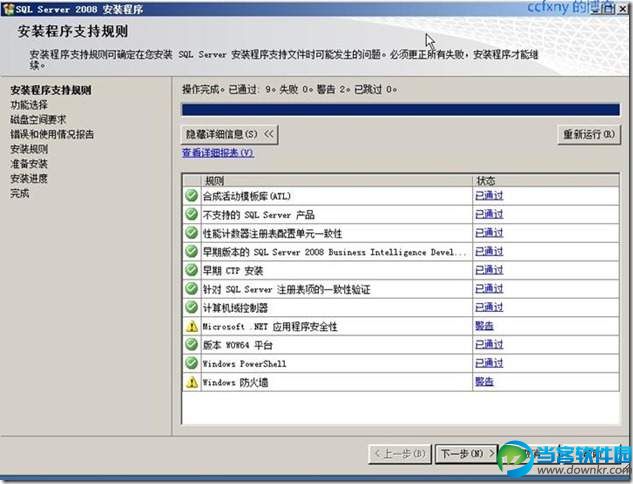
Task: Click the rule text 版本 WOW64 平台
Action: coord(237,345)
